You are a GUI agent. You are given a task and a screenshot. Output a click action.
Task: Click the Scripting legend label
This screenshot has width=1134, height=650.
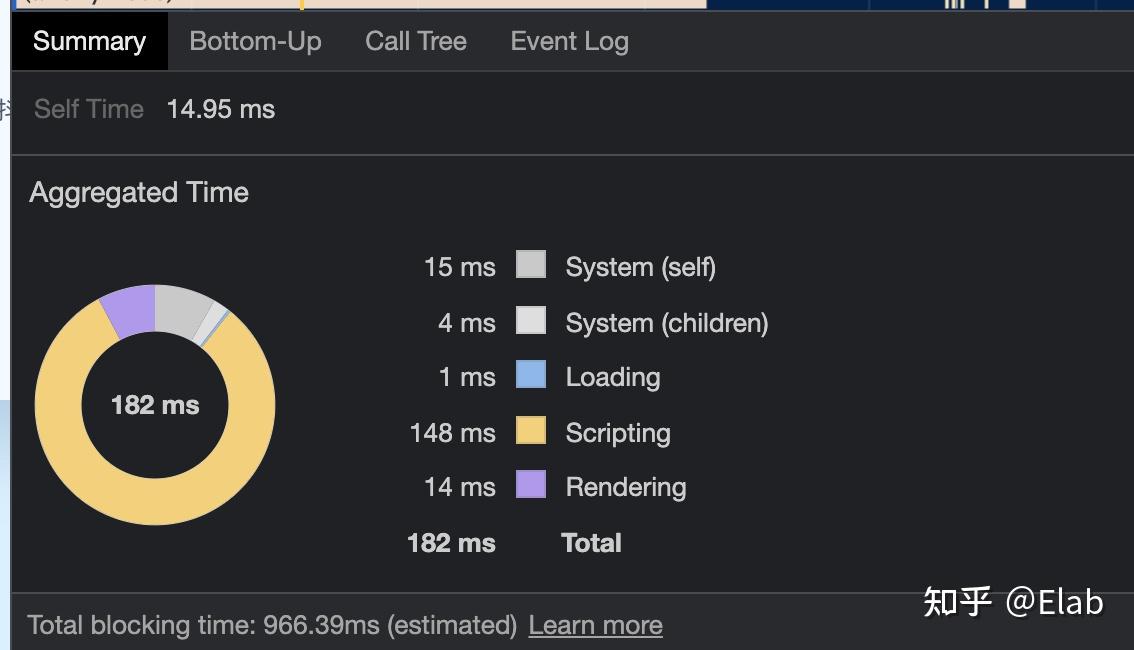click(x=617, y=433)
